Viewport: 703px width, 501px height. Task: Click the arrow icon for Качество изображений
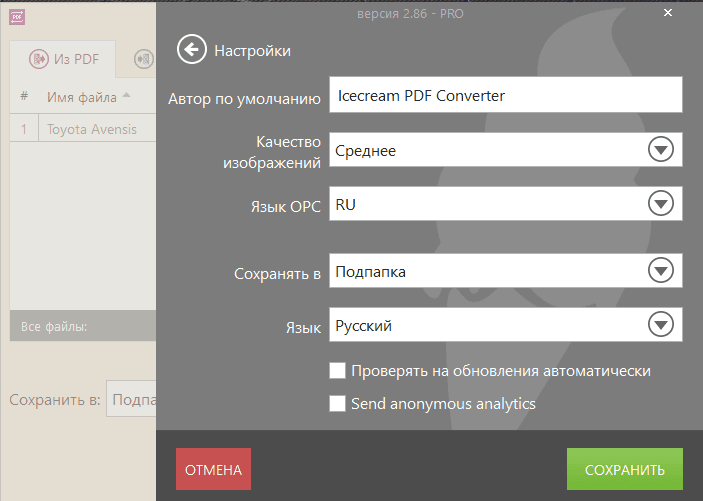click(660, 151)
